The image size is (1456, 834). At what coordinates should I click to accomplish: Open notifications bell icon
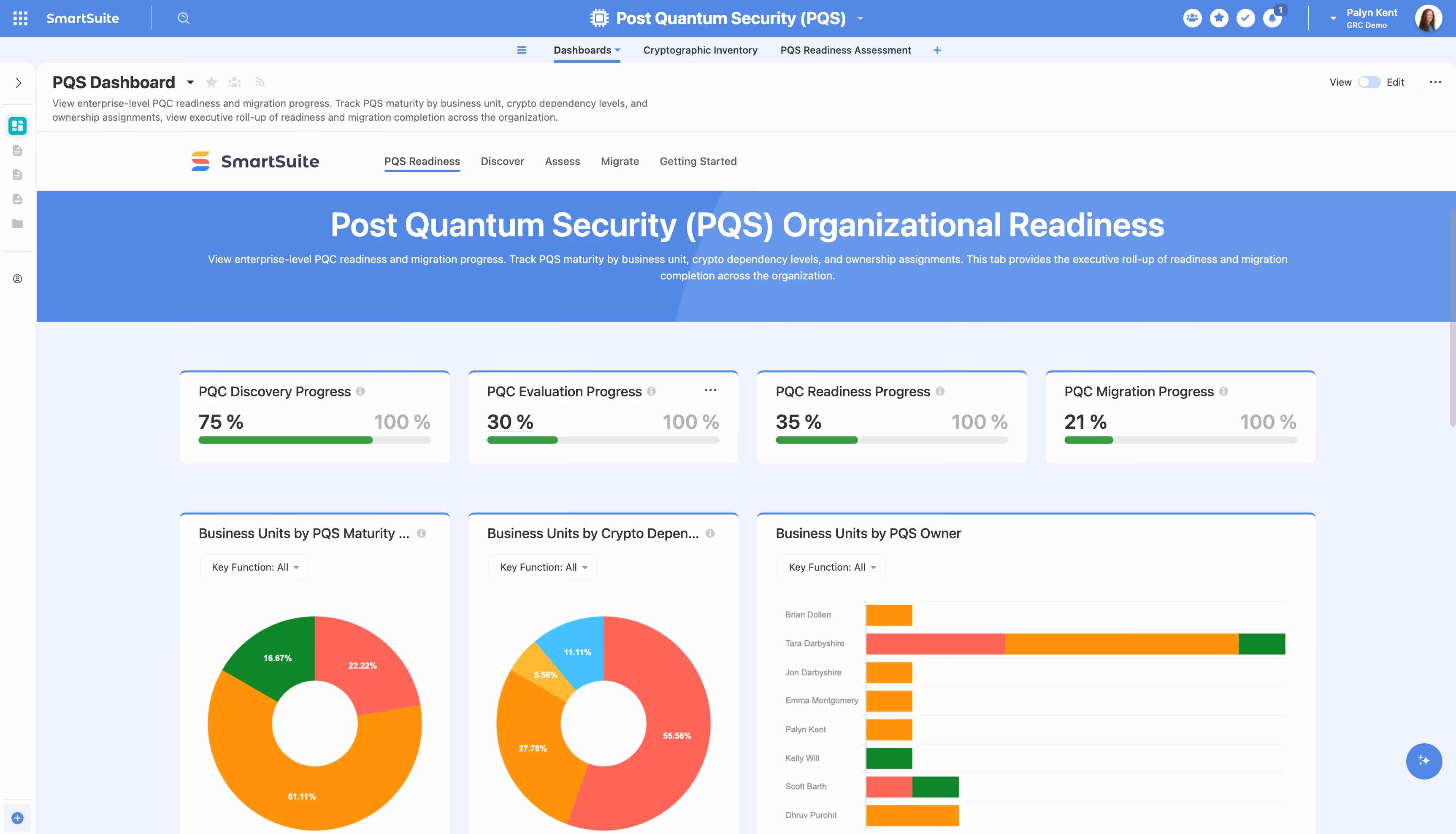point(1272,18)
